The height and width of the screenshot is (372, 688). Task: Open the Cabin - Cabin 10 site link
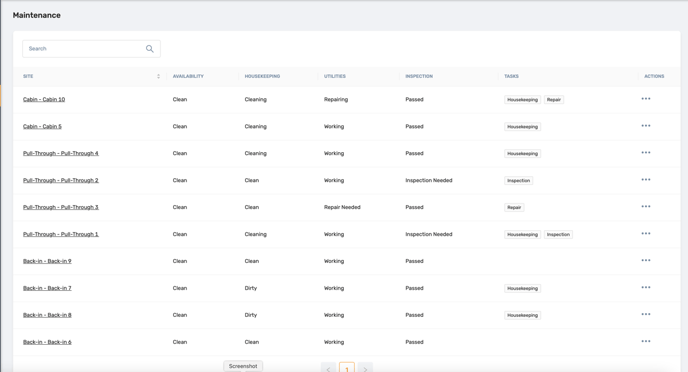pos(44,100)
